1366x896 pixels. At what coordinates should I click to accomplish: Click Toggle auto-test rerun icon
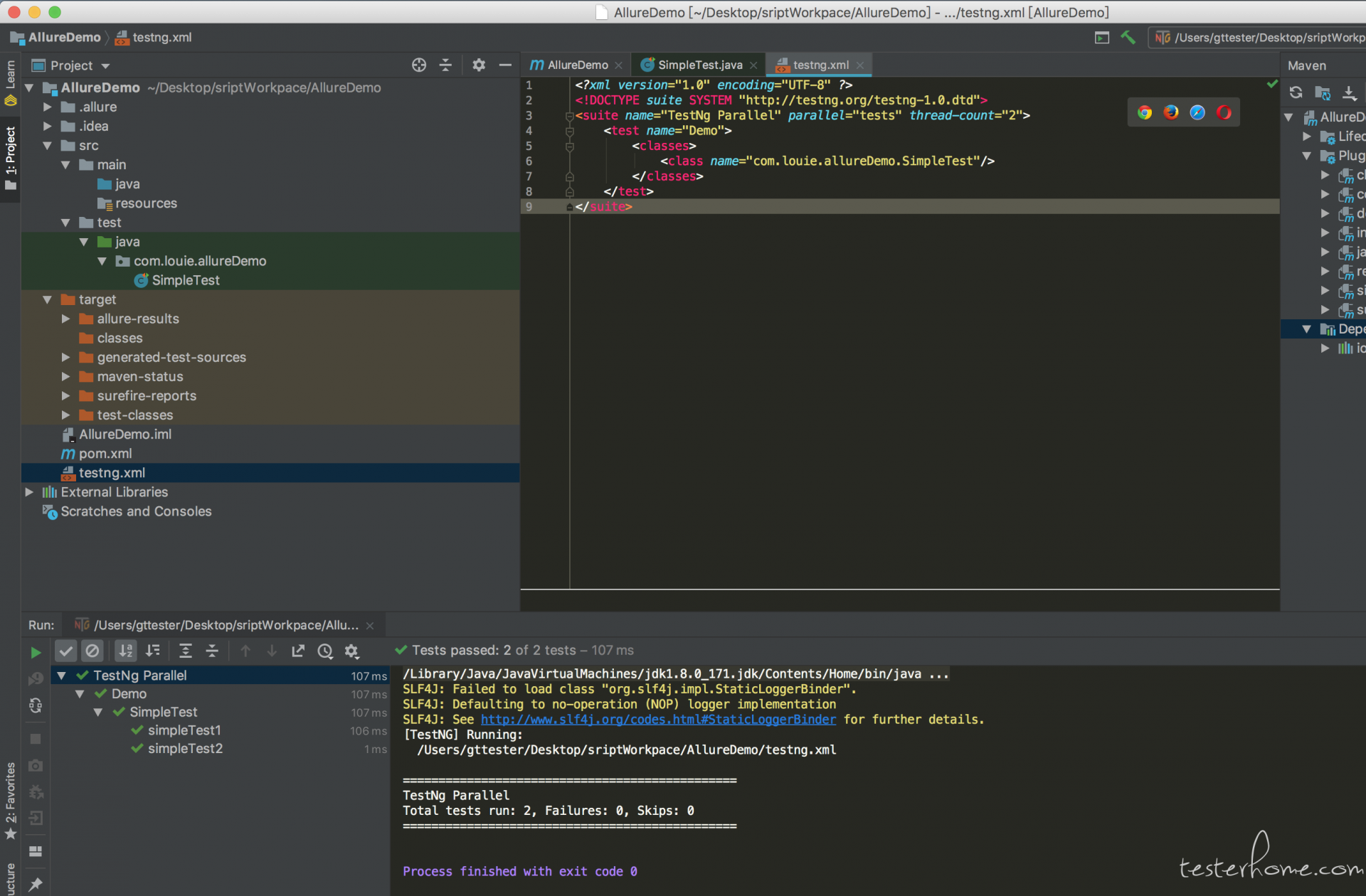pos(36,705)
